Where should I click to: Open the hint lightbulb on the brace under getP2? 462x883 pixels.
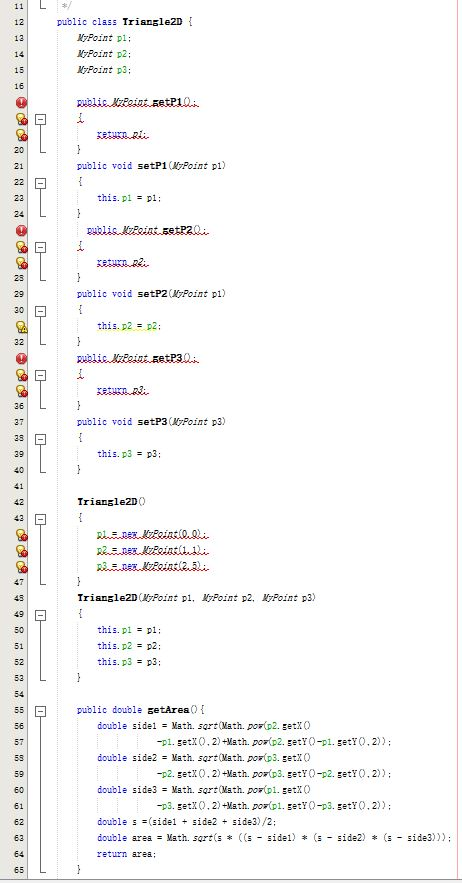click(21, 247)
